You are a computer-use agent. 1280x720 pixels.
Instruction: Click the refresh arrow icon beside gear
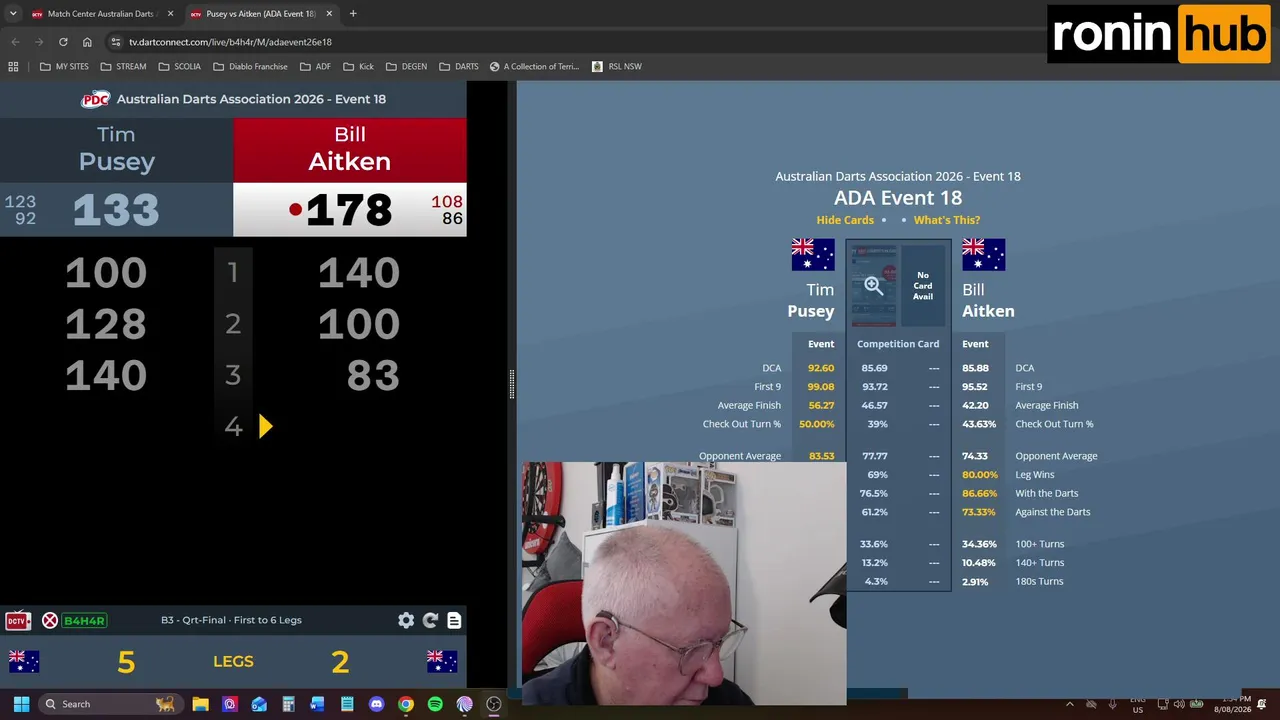pos(430,620)
